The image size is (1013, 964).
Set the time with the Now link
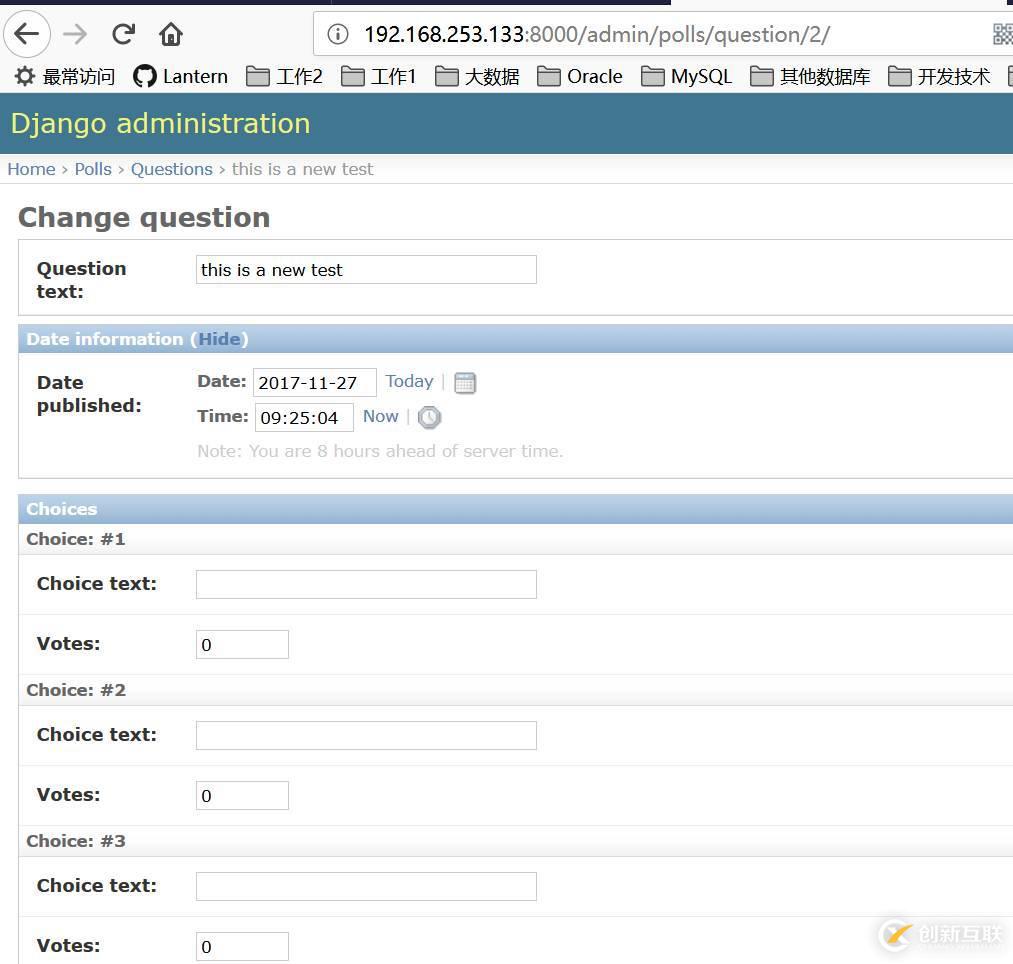click(381, 417)
